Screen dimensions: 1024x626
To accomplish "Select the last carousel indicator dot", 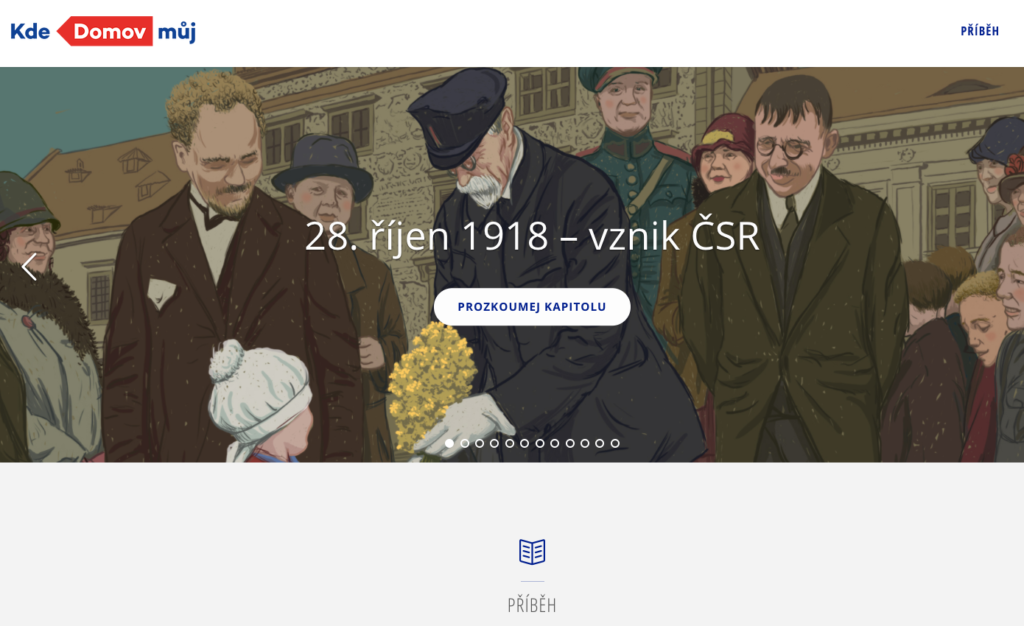I will click(615, 443).
